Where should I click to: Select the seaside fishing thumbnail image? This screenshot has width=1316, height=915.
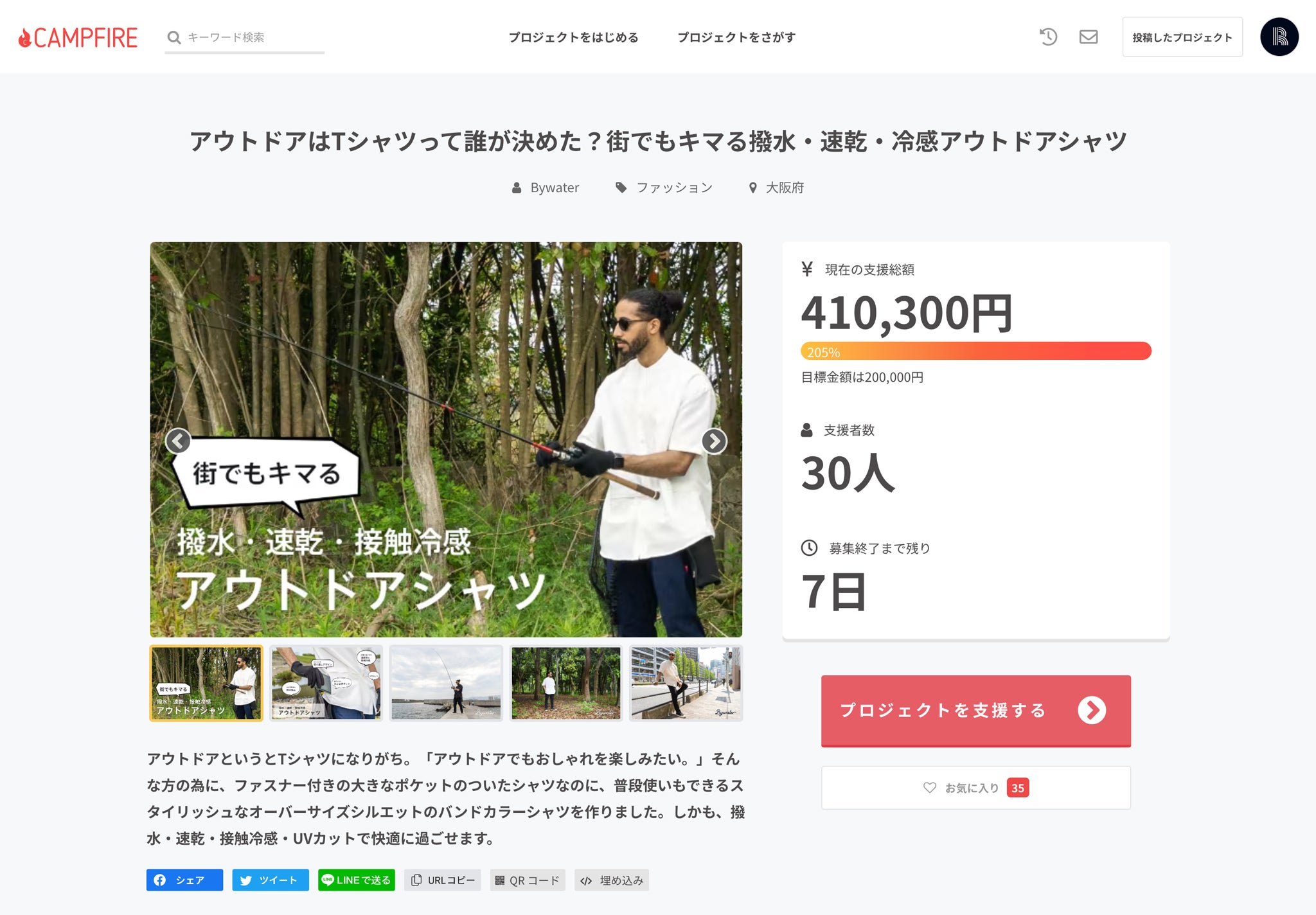[x=446, y=683]
